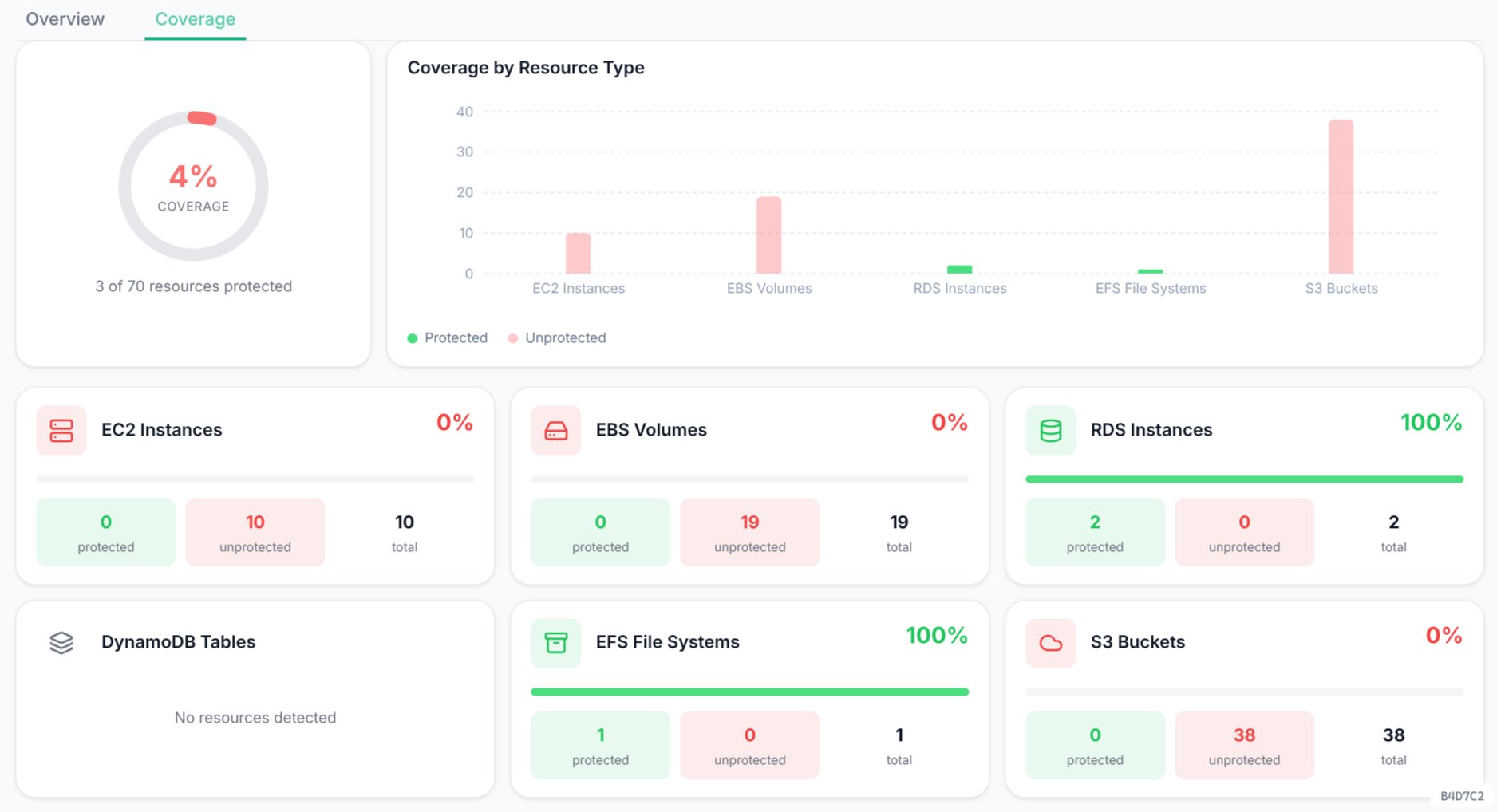Click the '2 protected' box for RDS Instances
Screen dimensions: 1497x812
[1096, 533]
